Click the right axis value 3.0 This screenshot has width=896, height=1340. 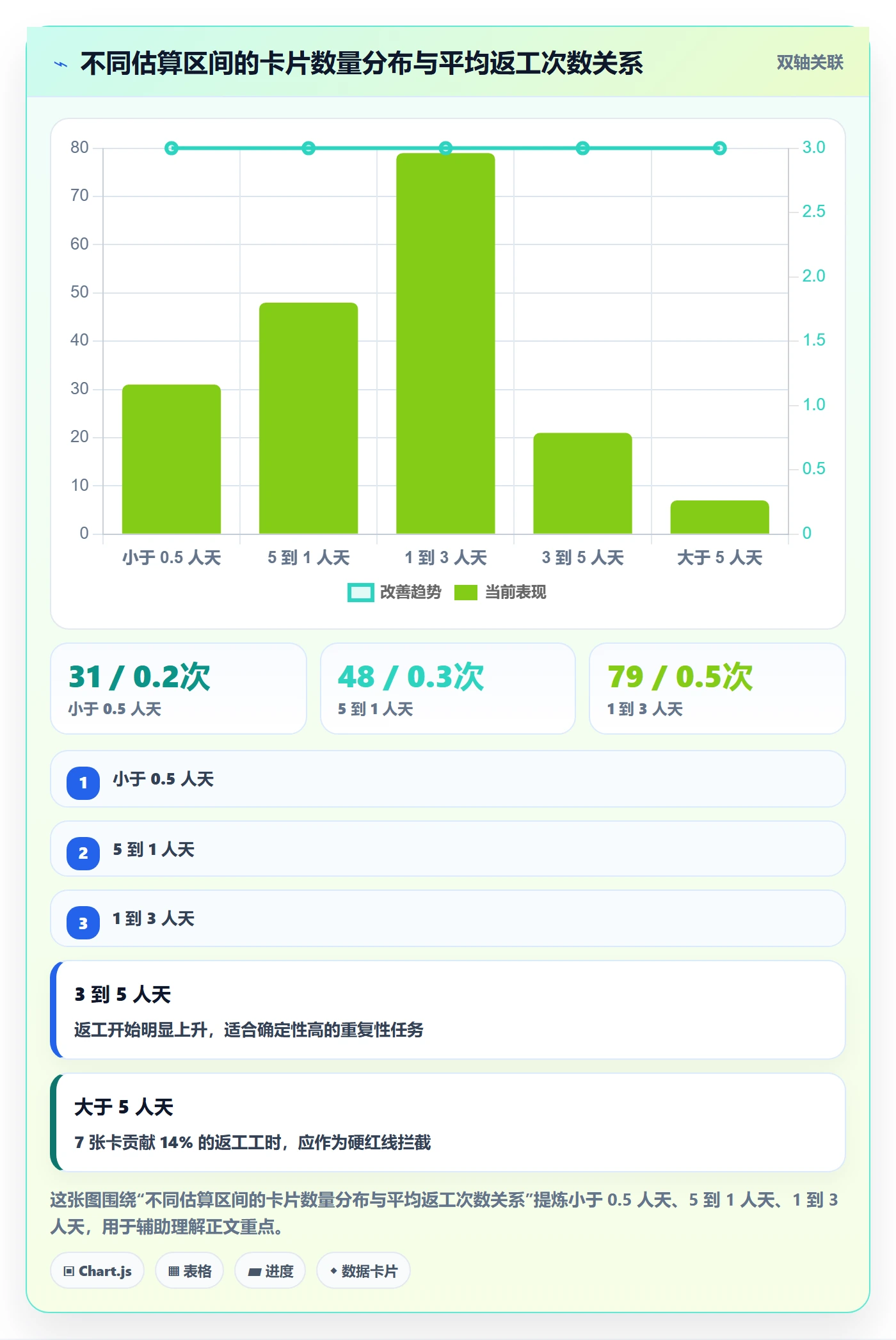coord(814,148)
